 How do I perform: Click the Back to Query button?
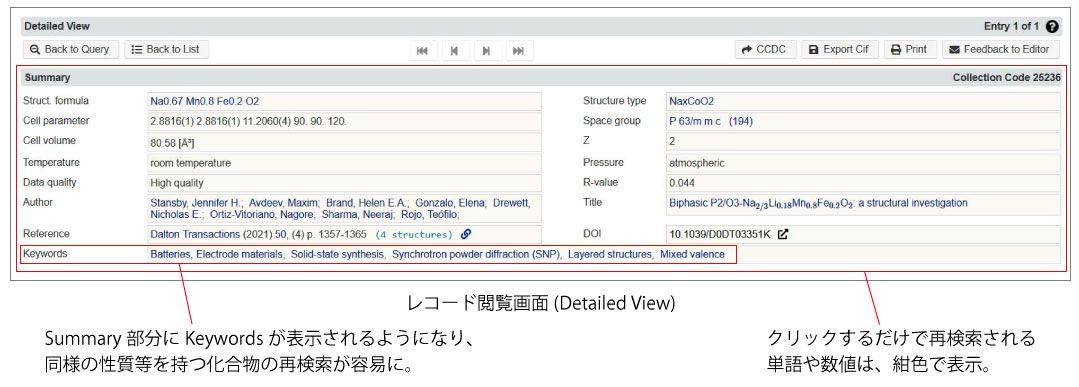point(70,49)
